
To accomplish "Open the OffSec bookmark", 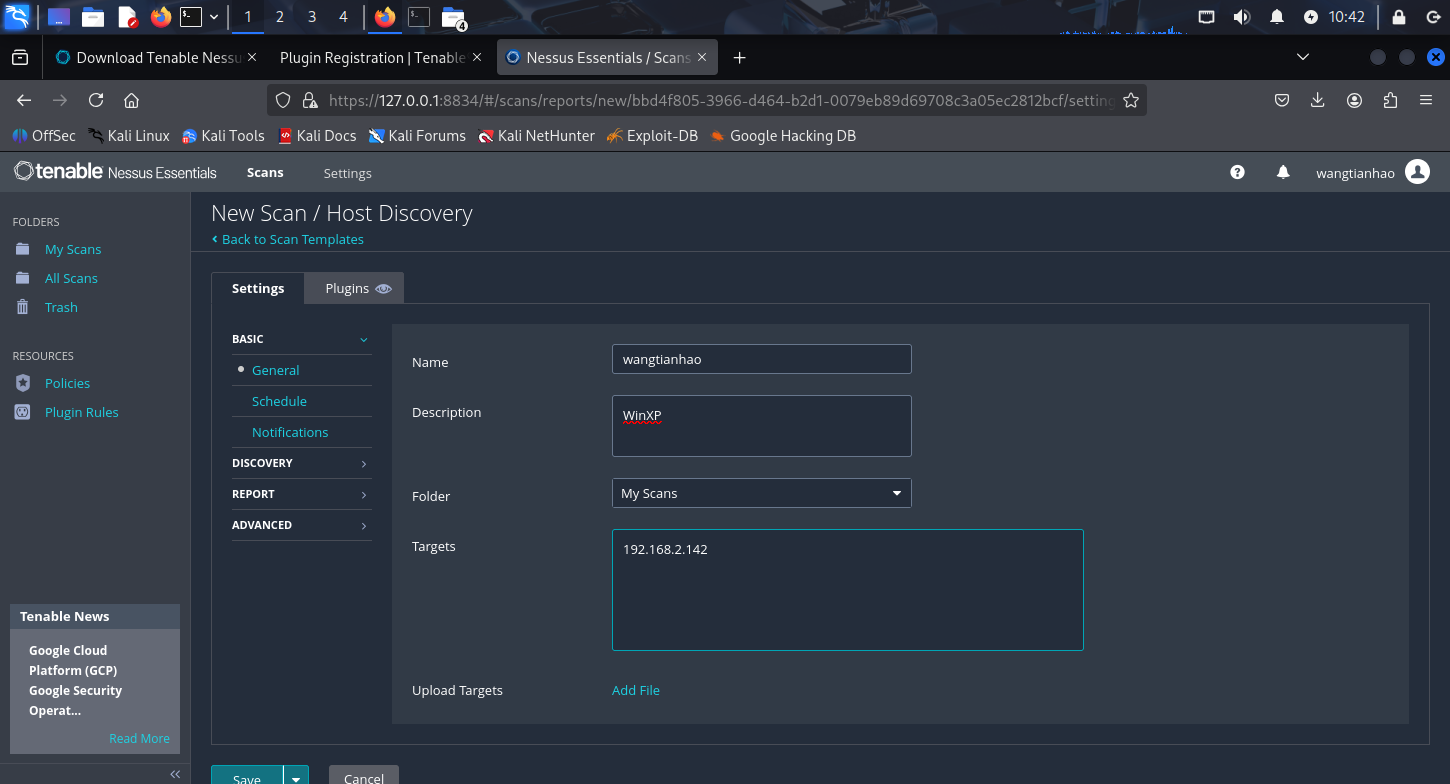I will 44,135.
